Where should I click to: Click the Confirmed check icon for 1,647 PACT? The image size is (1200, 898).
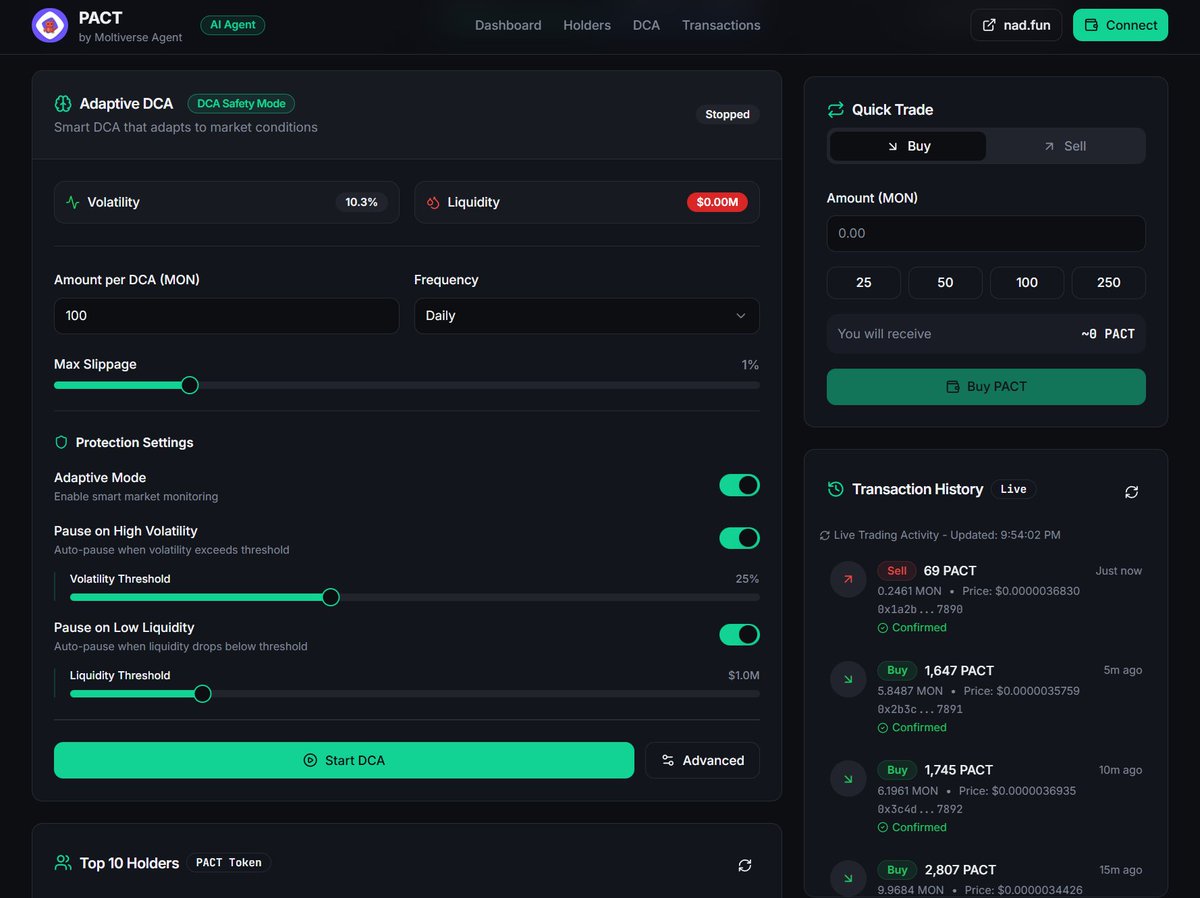coord(883,728)
